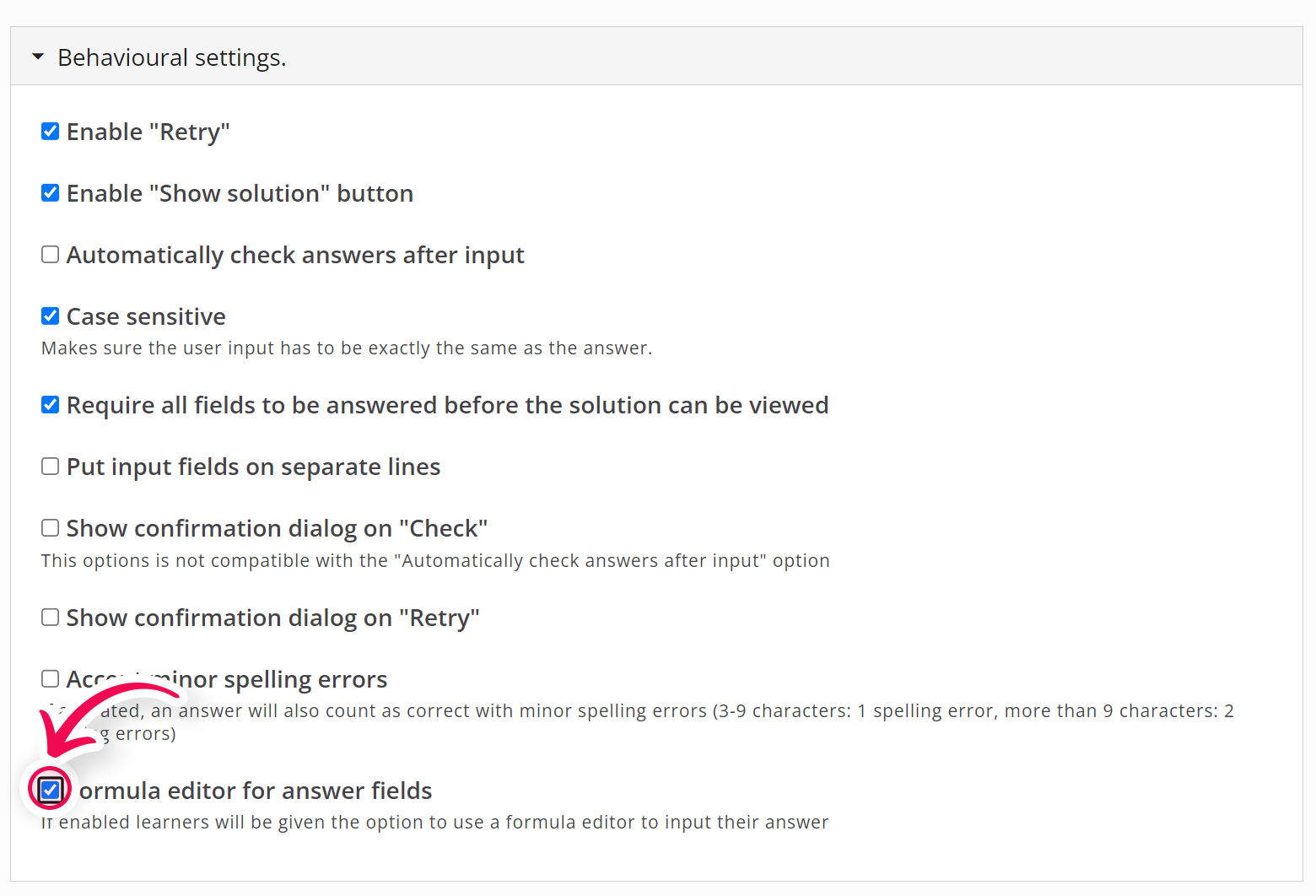
Task: Click the "Show solution" button label text
Action: click(x=240, y=193)
